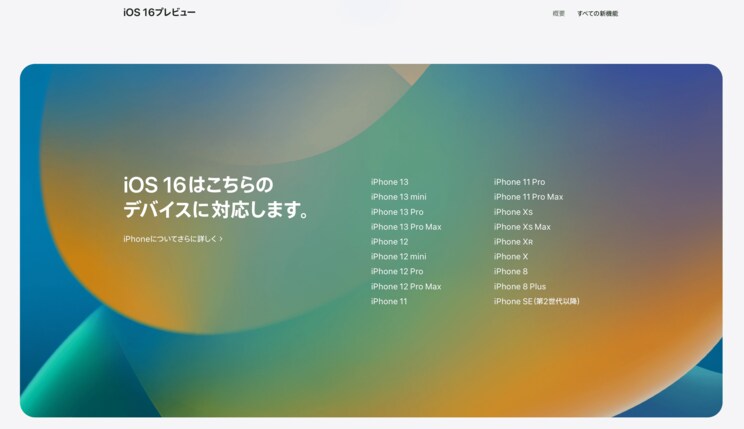744x429 pixels.
Task: Select iPhone 12 Pro Max in the list
Action: click(405, 287)
